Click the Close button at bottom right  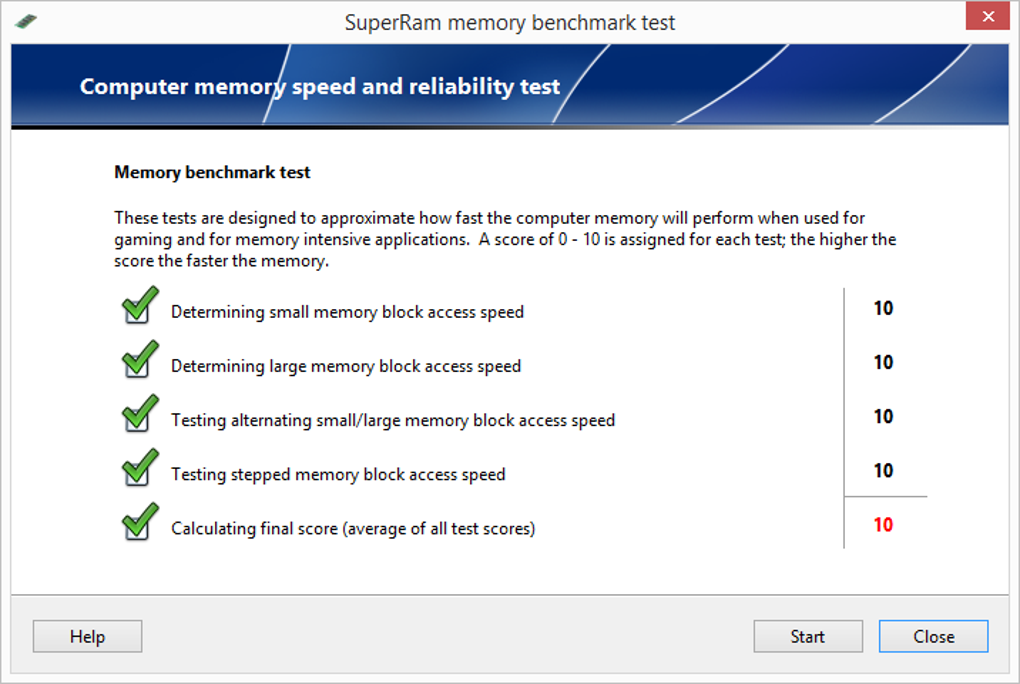coord(933,636)
